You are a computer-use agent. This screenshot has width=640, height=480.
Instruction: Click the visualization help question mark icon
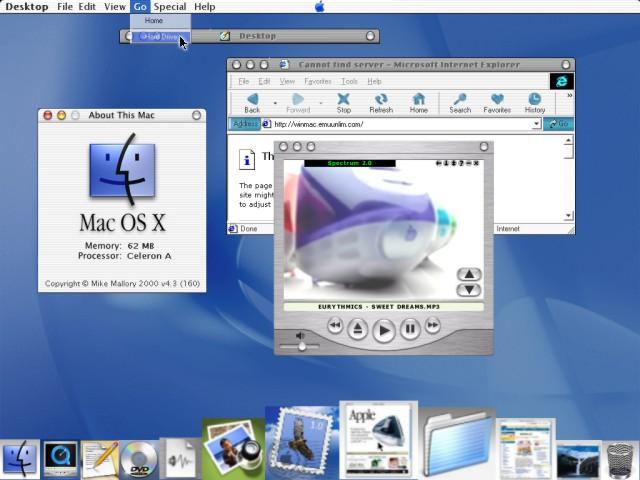pyautogui.click(x=461, y=163)
